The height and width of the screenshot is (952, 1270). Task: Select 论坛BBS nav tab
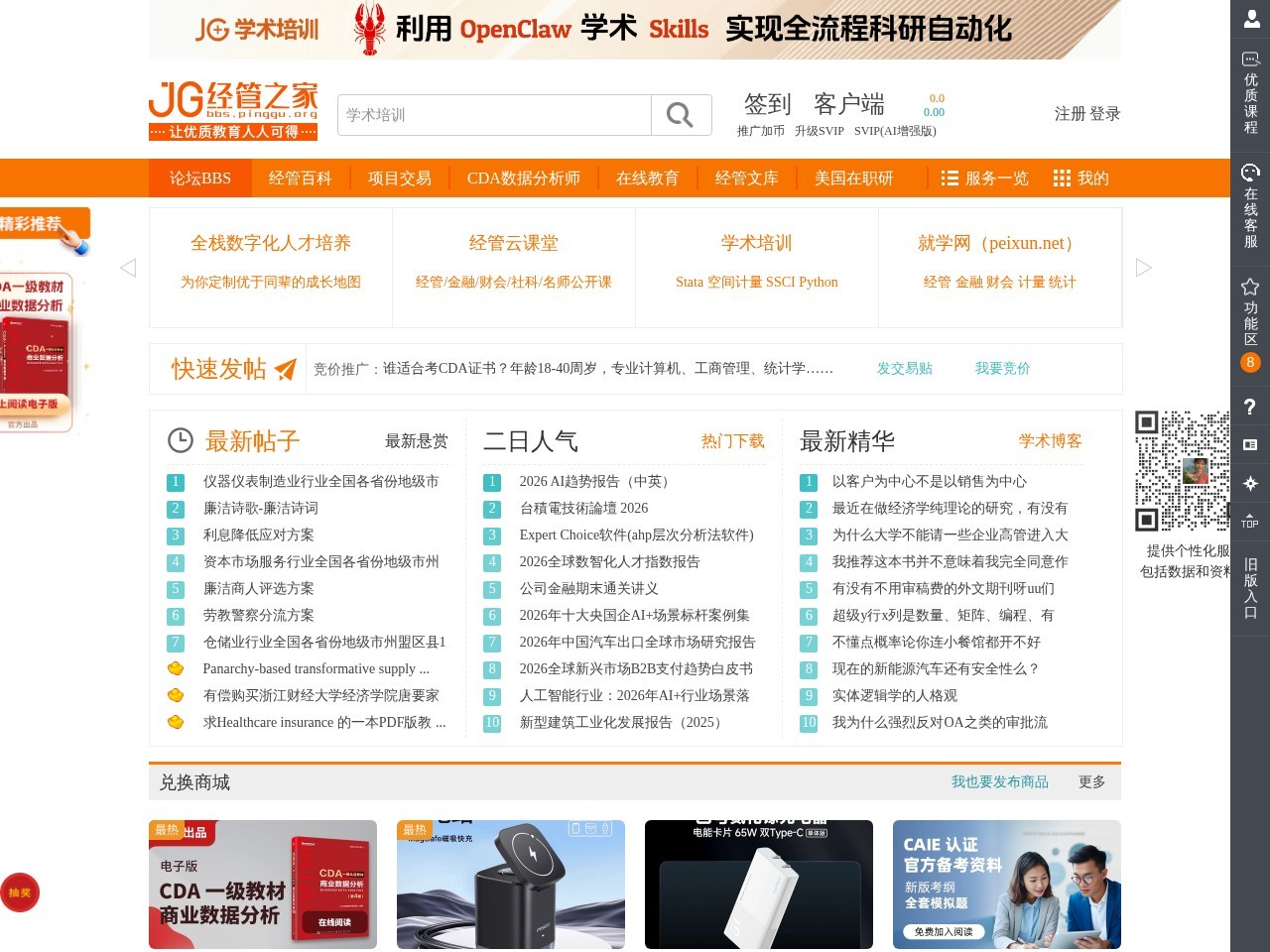[200, 178]
